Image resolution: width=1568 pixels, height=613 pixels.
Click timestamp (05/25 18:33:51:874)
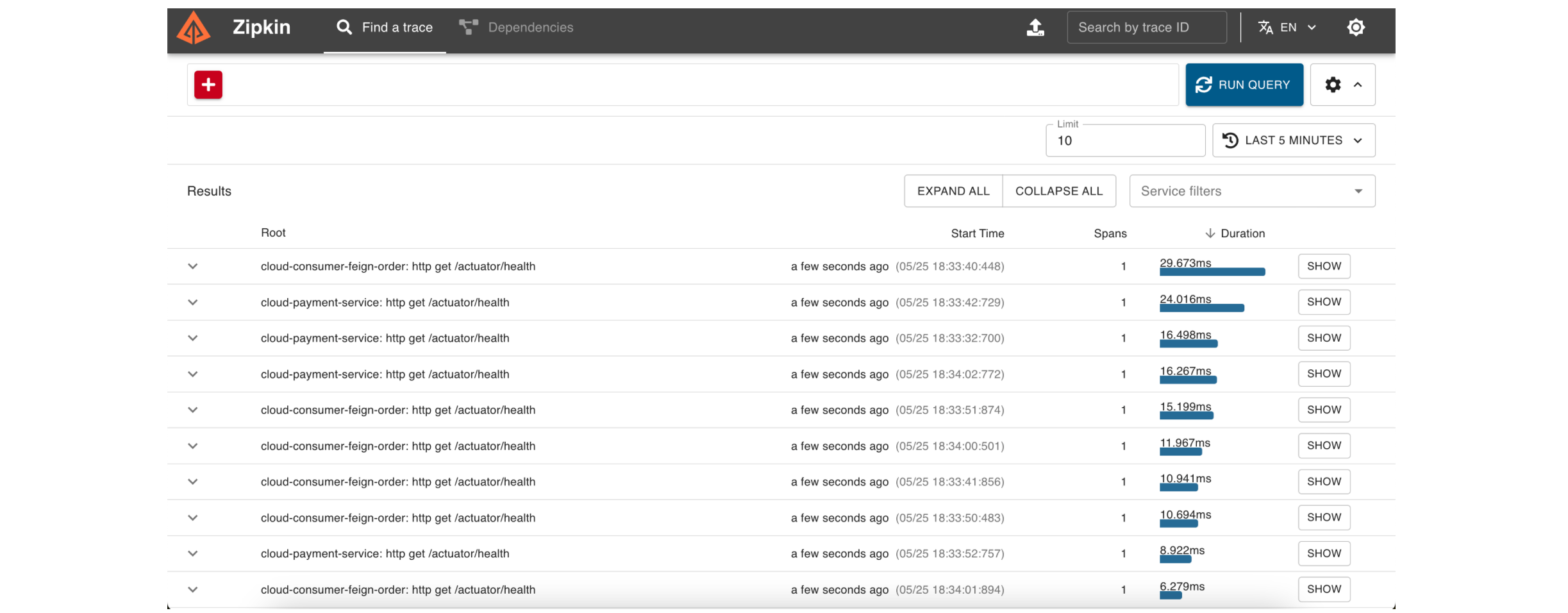950,410
